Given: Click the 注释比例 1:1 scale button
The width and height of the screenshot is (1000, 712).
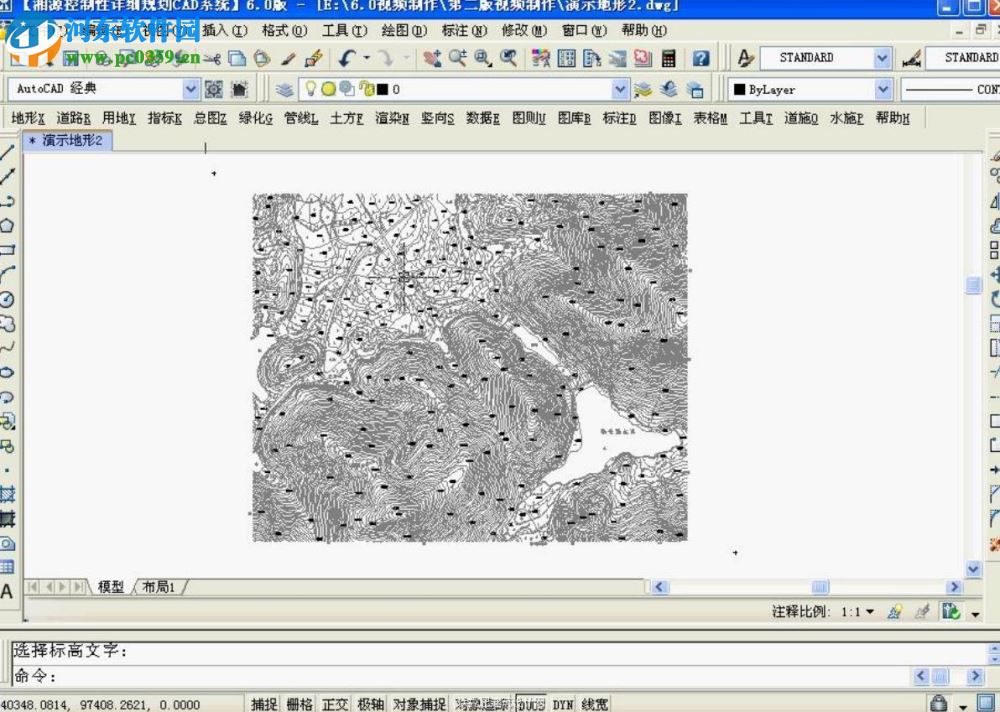Looking at the screenshot, I should pos(857,611).
